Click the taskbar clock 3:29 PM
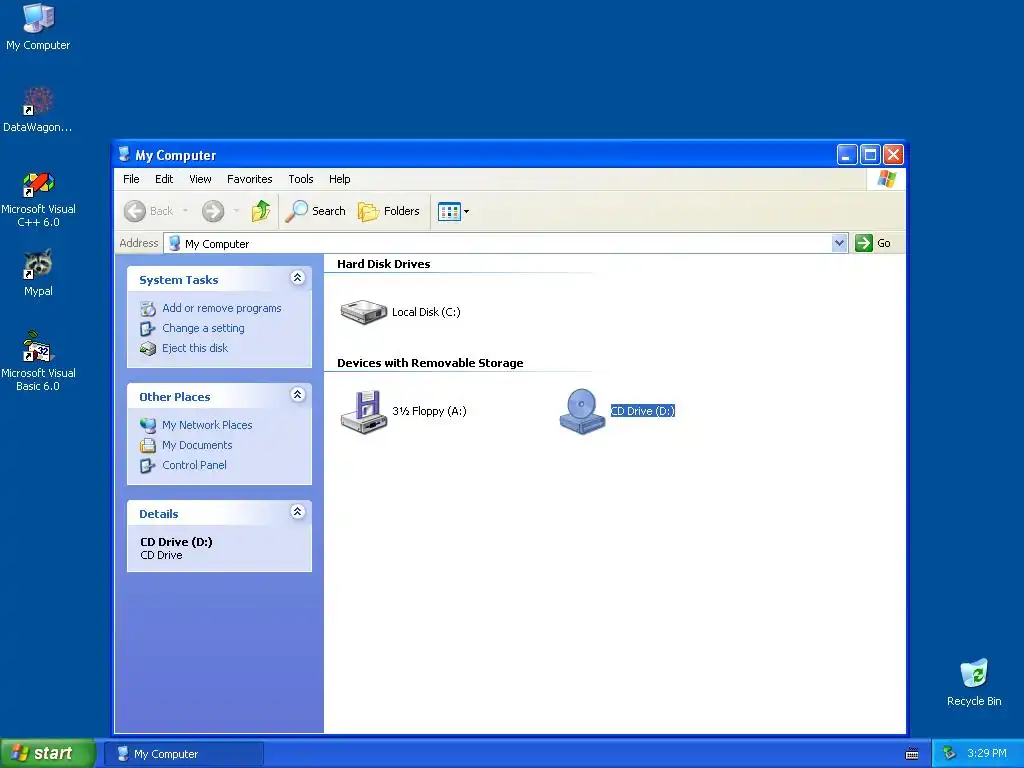The image size is (1024, 768). [x=987, y=754]
